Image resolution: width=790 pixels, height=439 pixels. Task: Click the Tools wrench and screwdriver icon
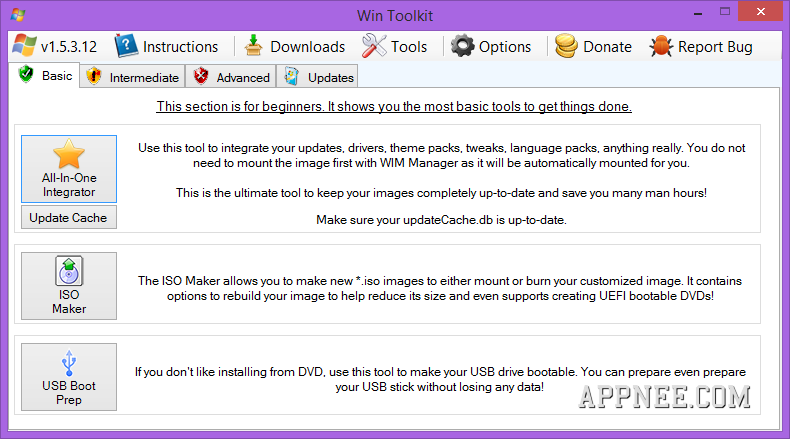(x=374, y=46)
